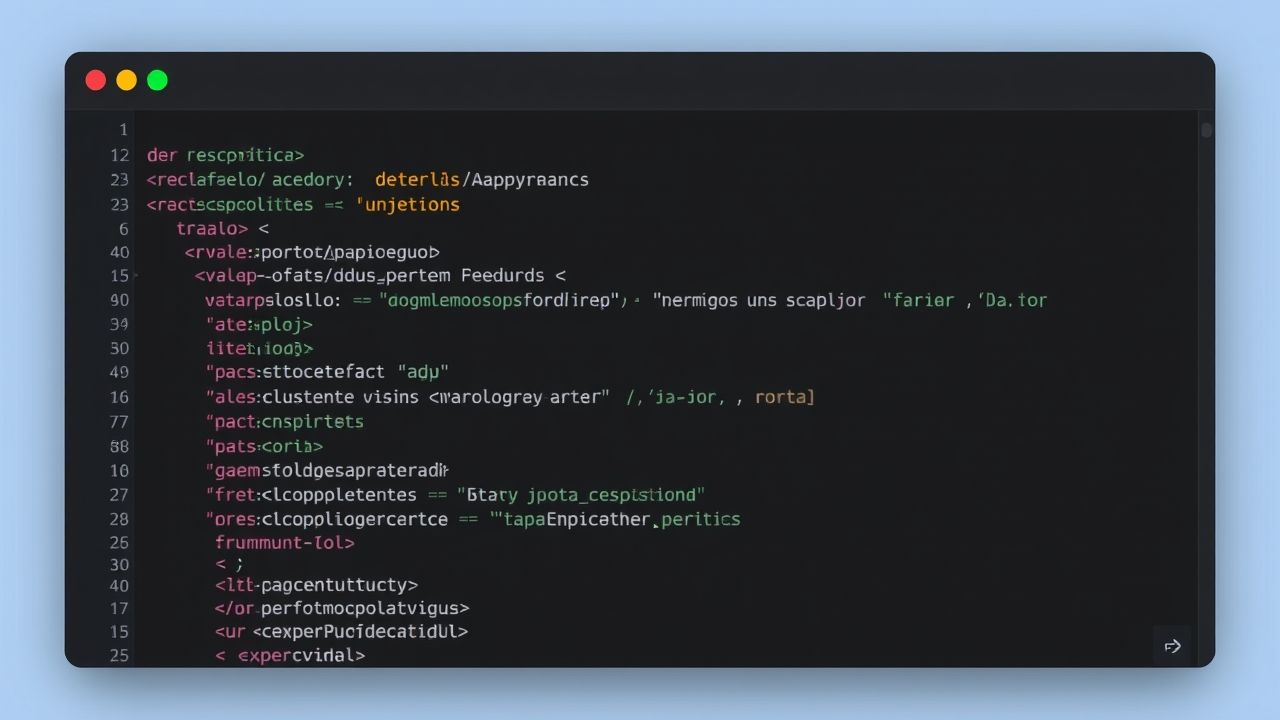1280x720 pixels.
Task: Click the code line "<rvale::portot/papioeguo>"
Action: point(312,252)
